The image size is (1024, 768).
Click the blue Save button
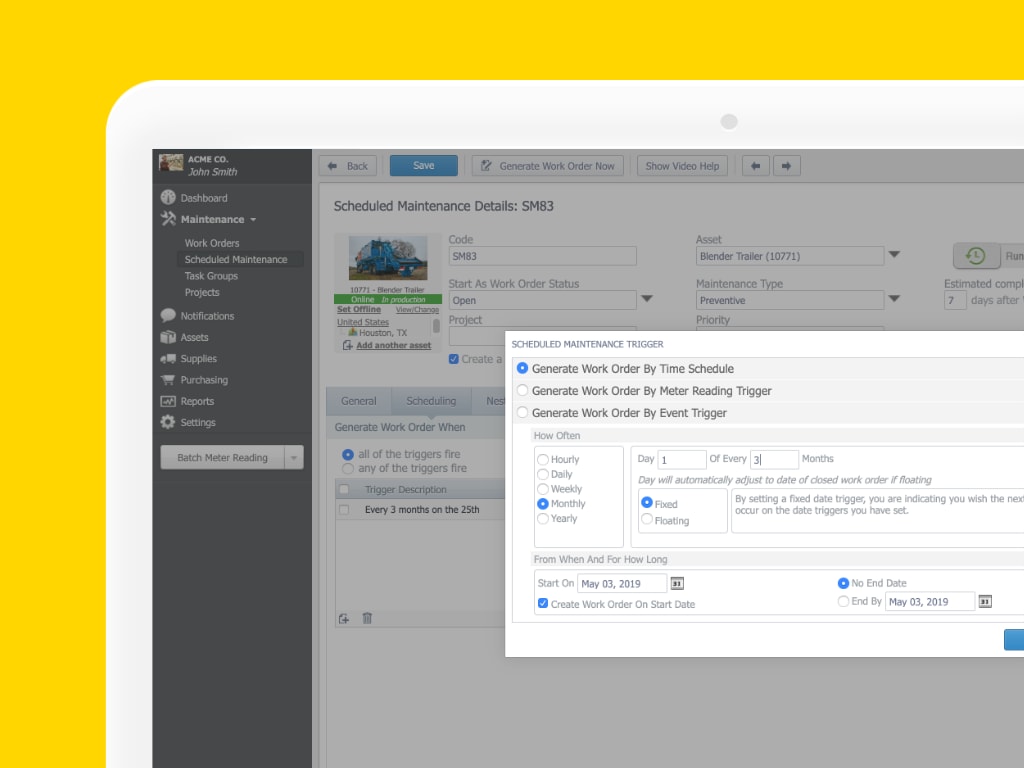click(423, 166)
